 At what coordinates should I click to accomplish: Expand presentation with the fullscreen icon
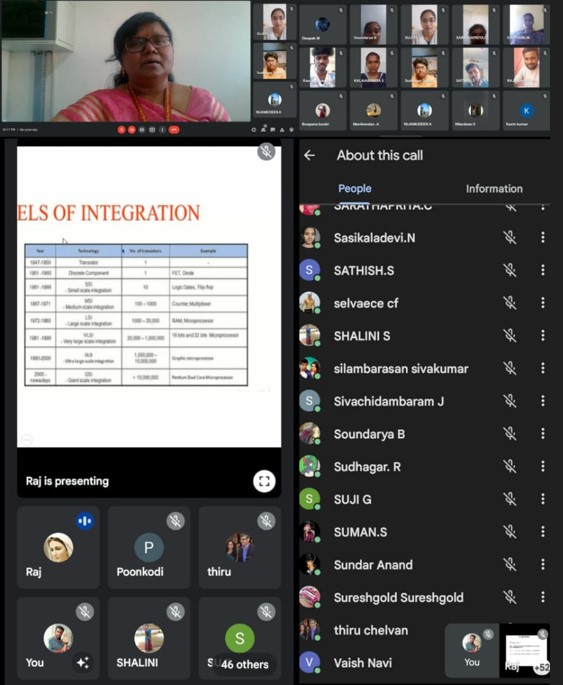click(x=264, y=481)
